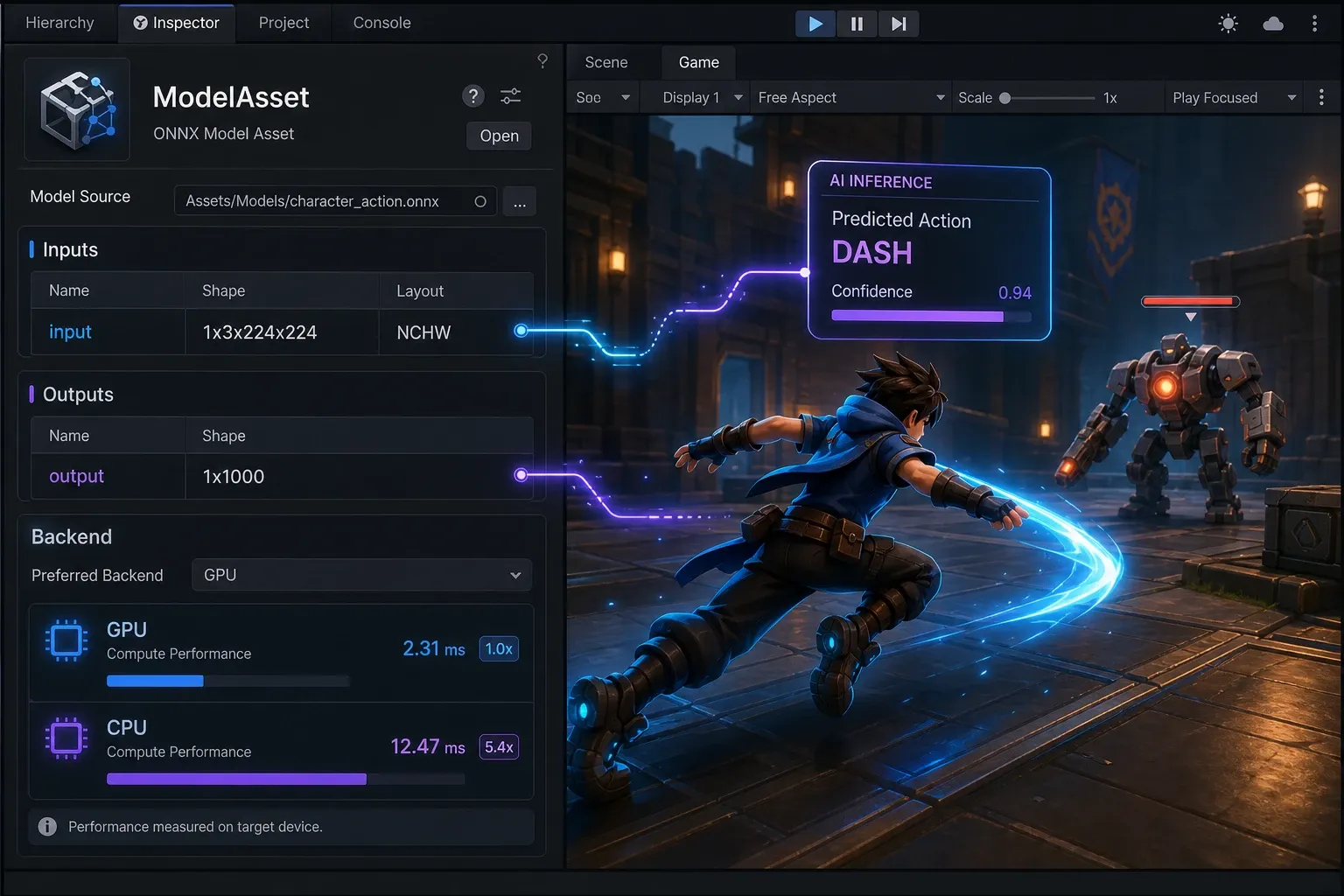Click the info icon beside performance note
The width and height of the screenshot is (1344, 896).
coord(48,827)
